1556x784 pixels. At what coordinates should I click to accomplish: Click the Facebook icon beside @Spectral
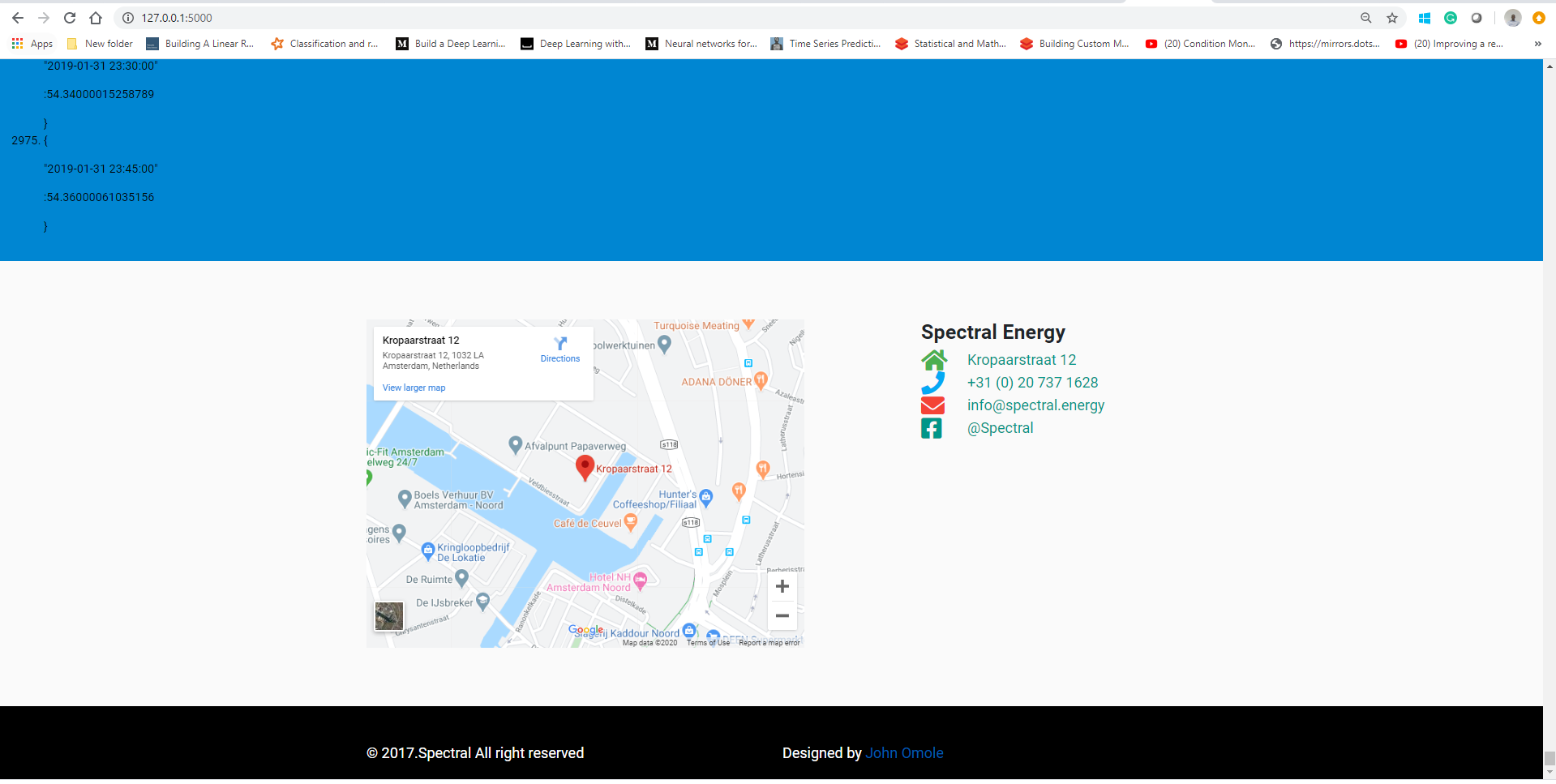932,428
